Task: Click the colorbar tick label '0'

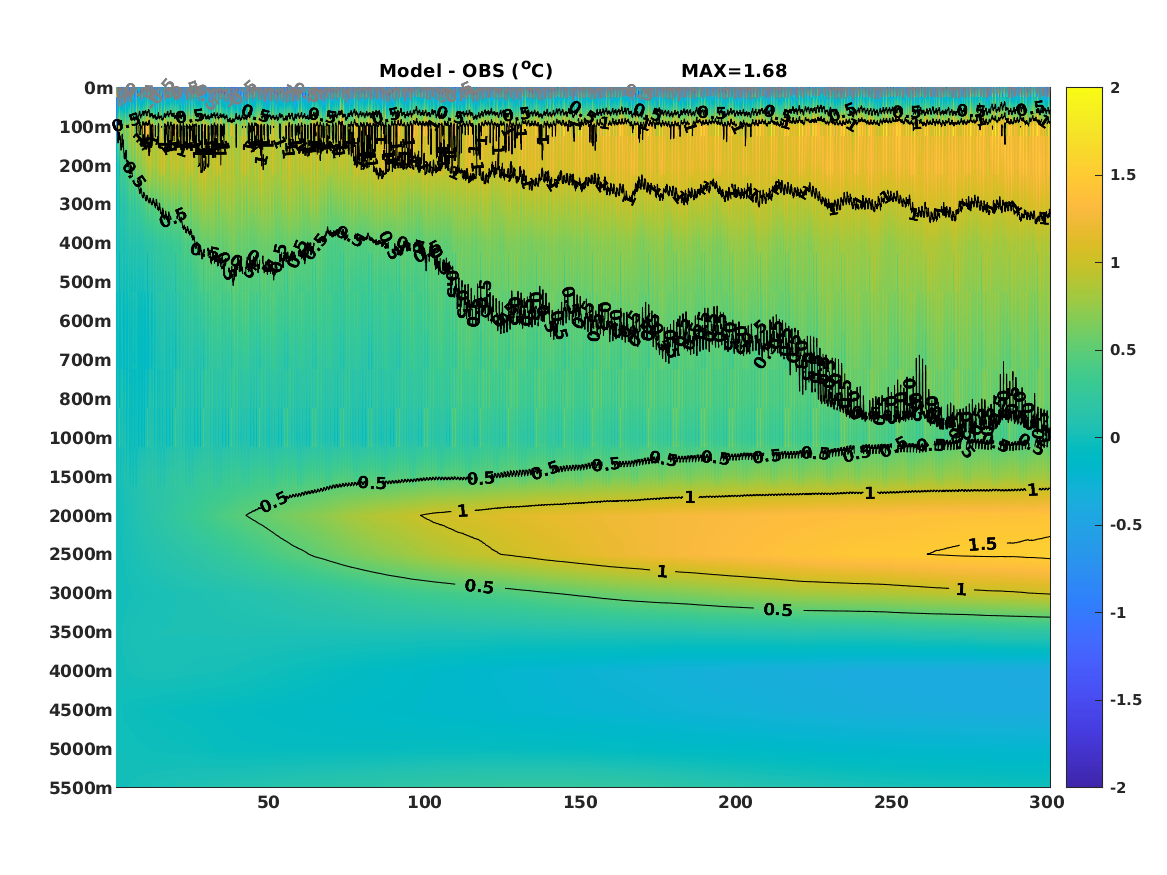Action: pos(1115,438)
